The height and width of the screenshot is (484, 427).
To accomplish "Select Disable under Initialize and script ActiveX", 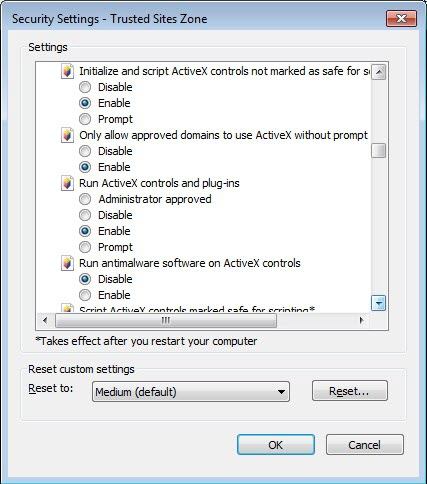I will coord(85,87).
